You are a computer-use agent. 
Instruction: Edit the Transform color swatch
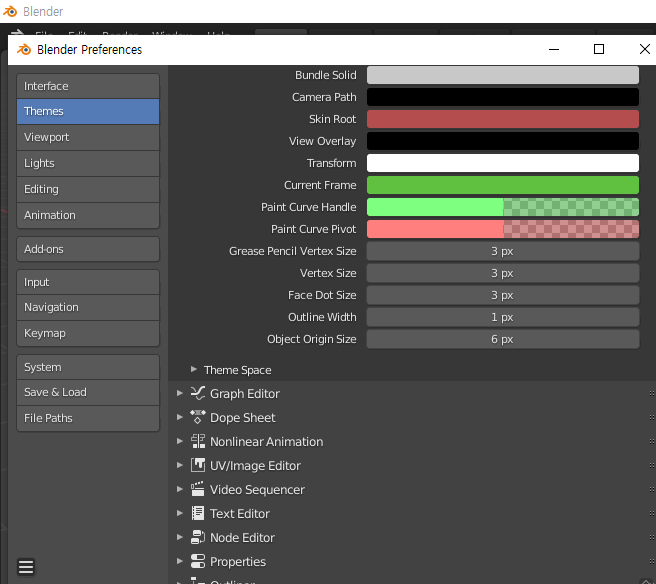tap(503, 163)
